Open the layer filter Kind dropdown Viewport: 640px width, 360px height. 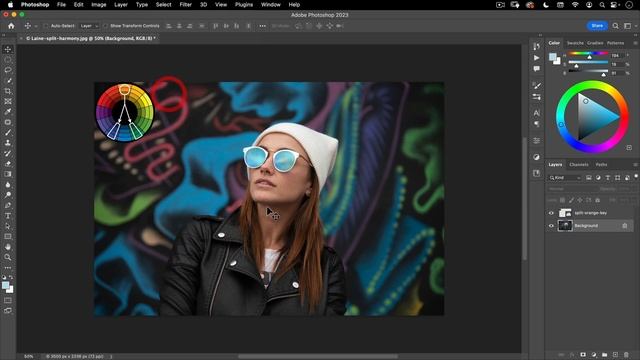point(565,178)
